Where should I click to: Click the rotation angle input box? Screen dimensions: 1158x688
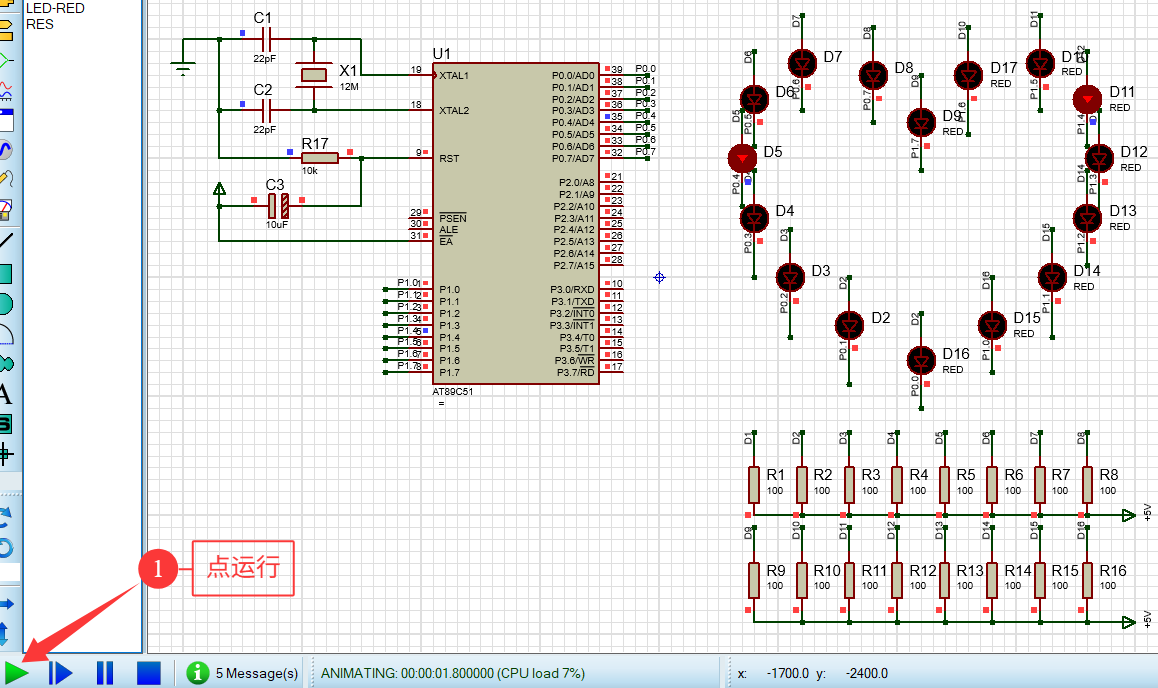[10, 573]
